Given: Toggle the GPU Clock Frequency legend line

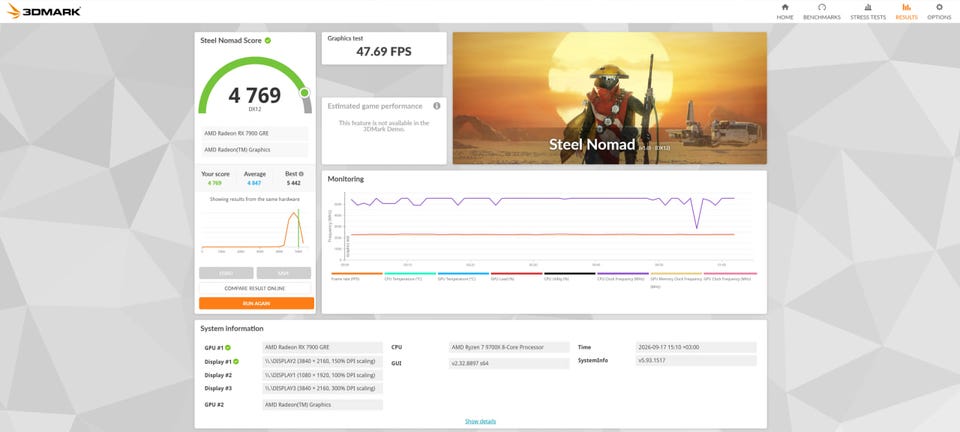Looking at the screenshot, I should point(730,276).
